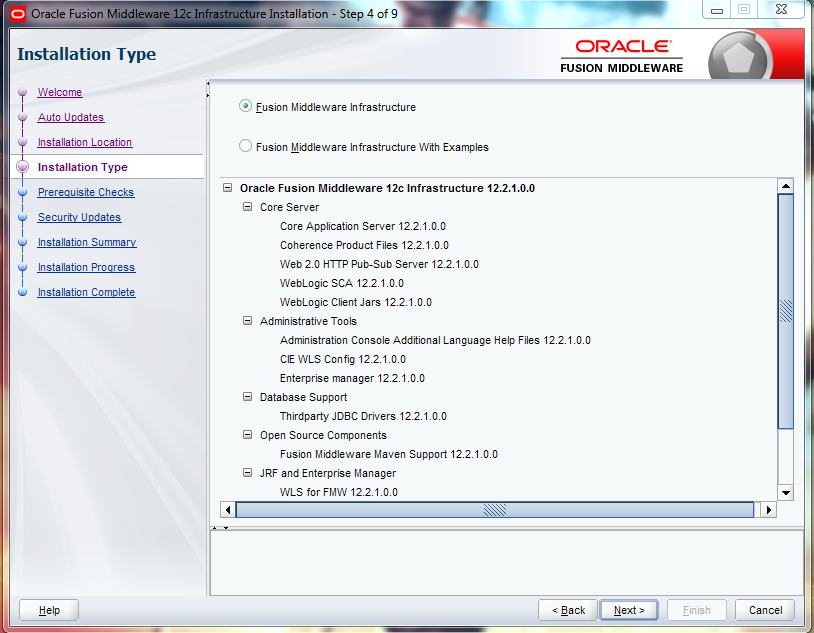Open the Auto Updates step
This screenshot has width=814, height=633.
71,117
